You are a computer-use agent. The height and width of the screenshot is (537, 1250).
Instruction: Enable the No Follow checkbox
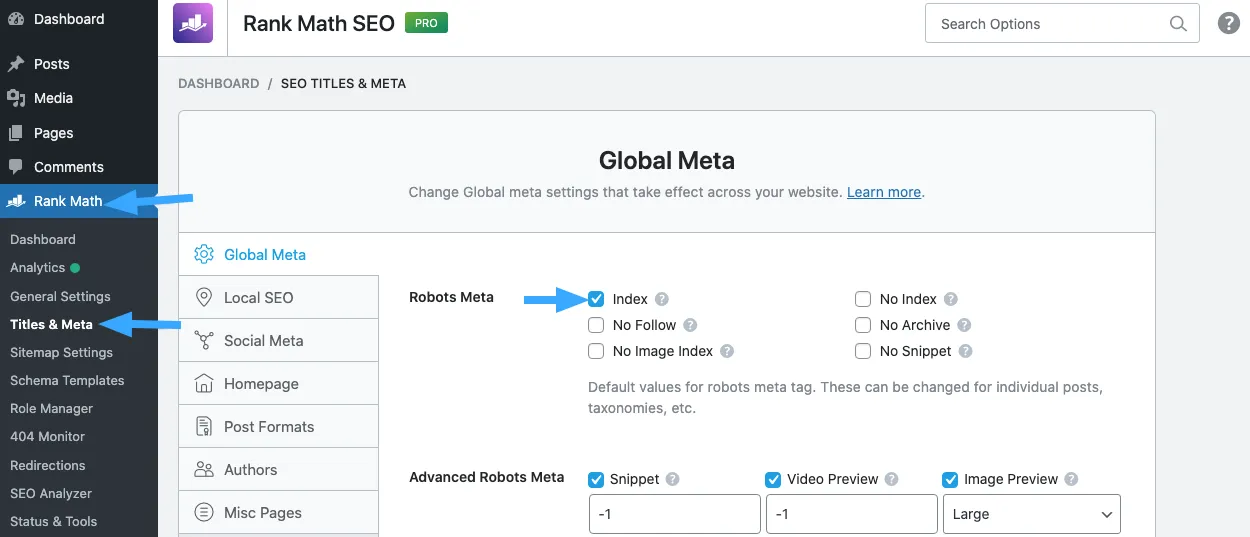[596, 325]
